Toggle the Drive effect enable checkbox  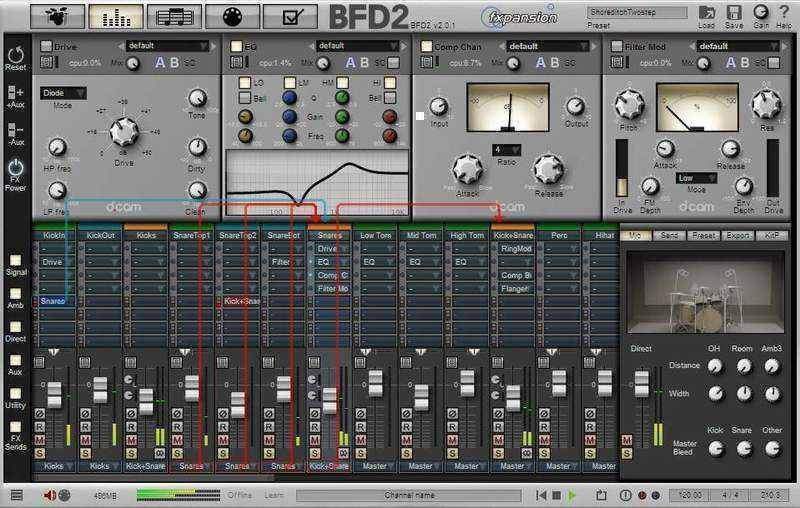46,46
